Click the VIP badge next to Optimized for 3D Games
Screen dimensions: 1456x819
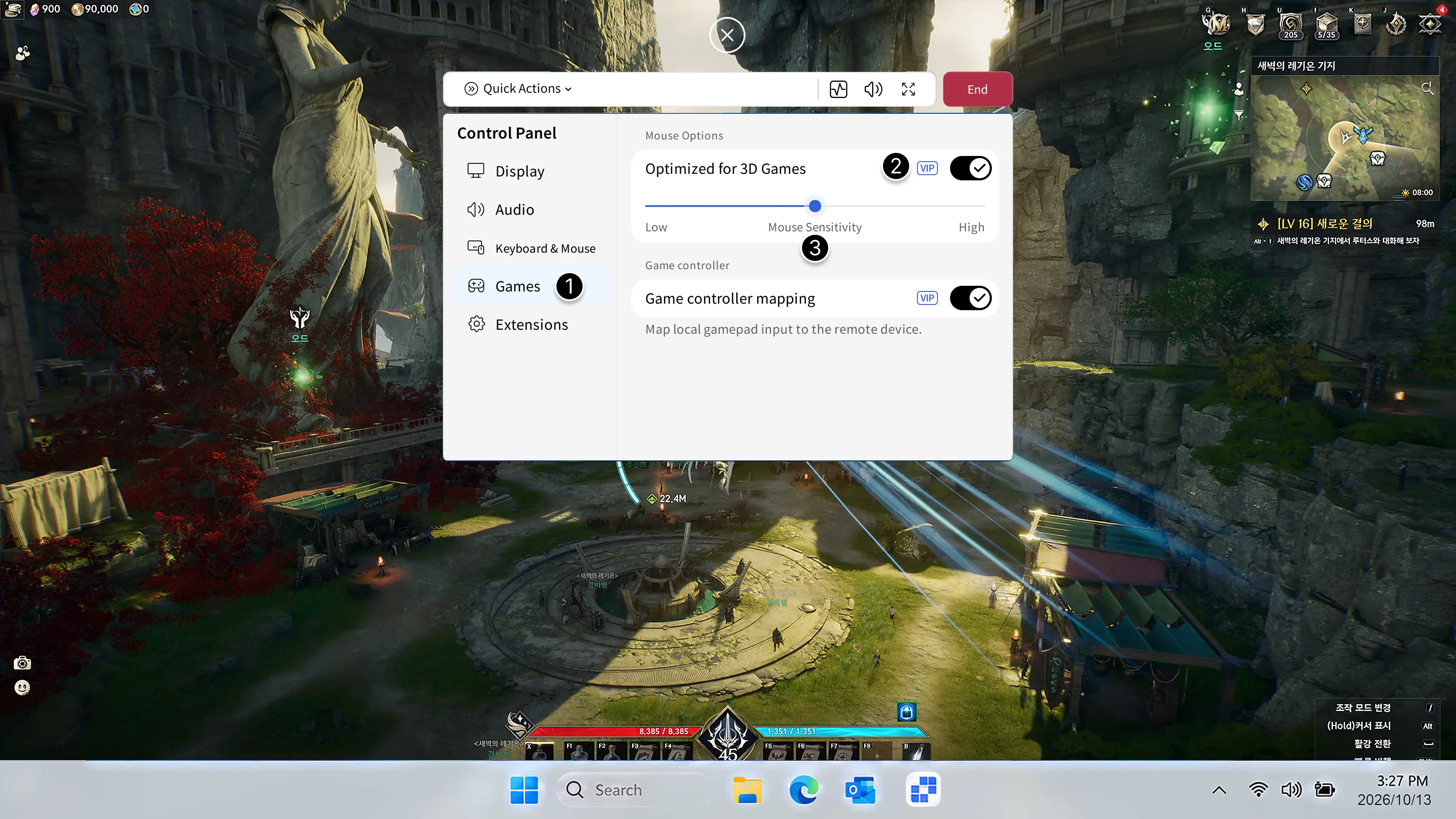[x=927, y=168]
